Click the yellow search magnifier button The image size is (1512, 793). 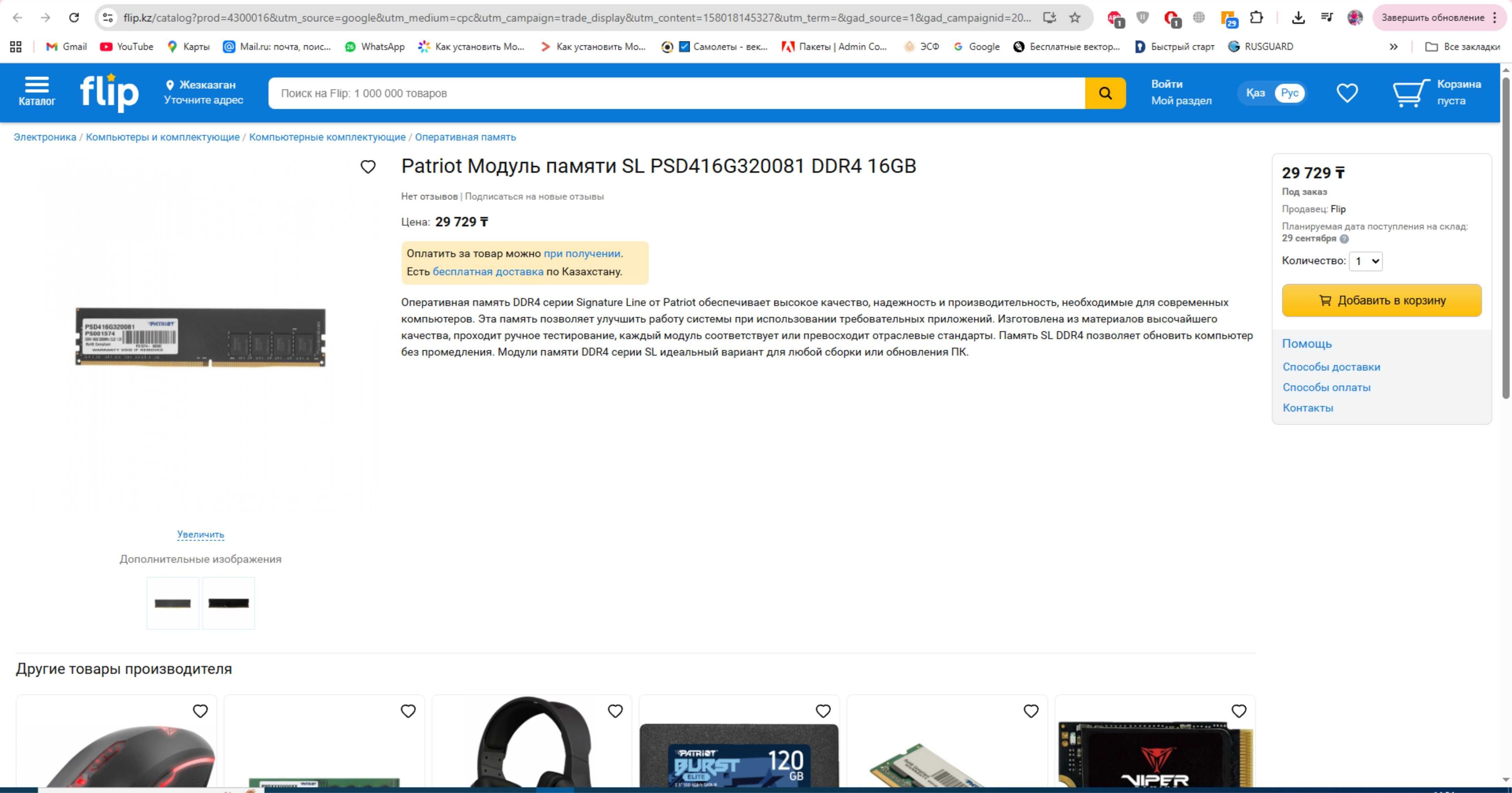point(1105,93)
